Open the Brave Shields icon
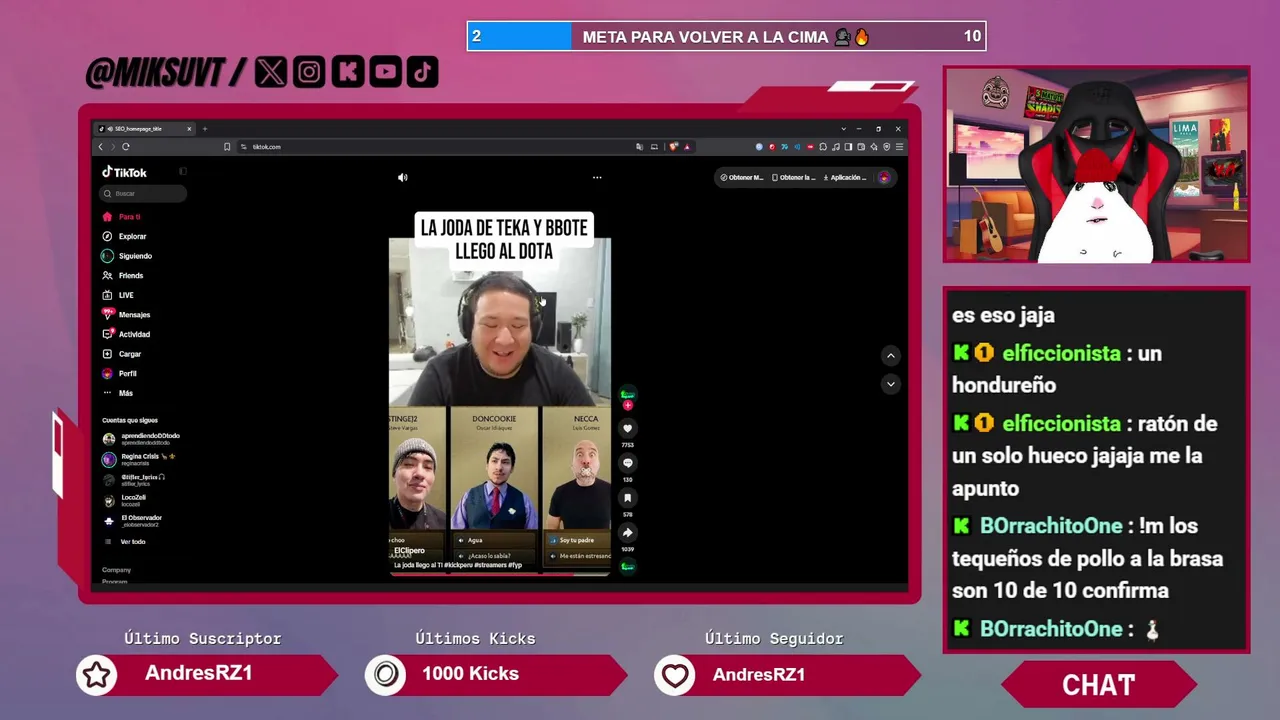This screenshot has height=720, width=1280. click(673, 147)
